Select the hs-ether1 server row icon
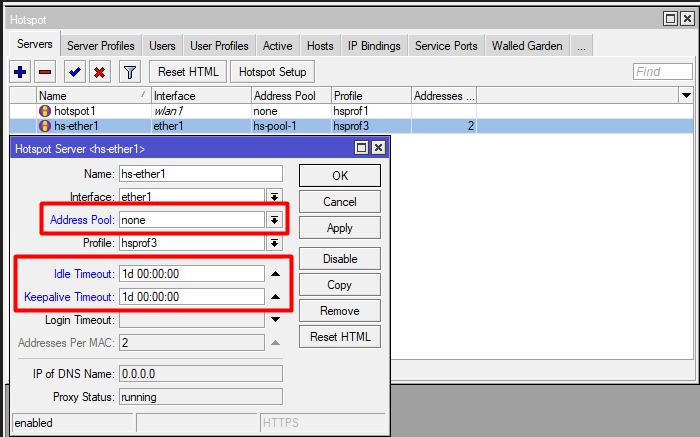 tap(44, 126)
